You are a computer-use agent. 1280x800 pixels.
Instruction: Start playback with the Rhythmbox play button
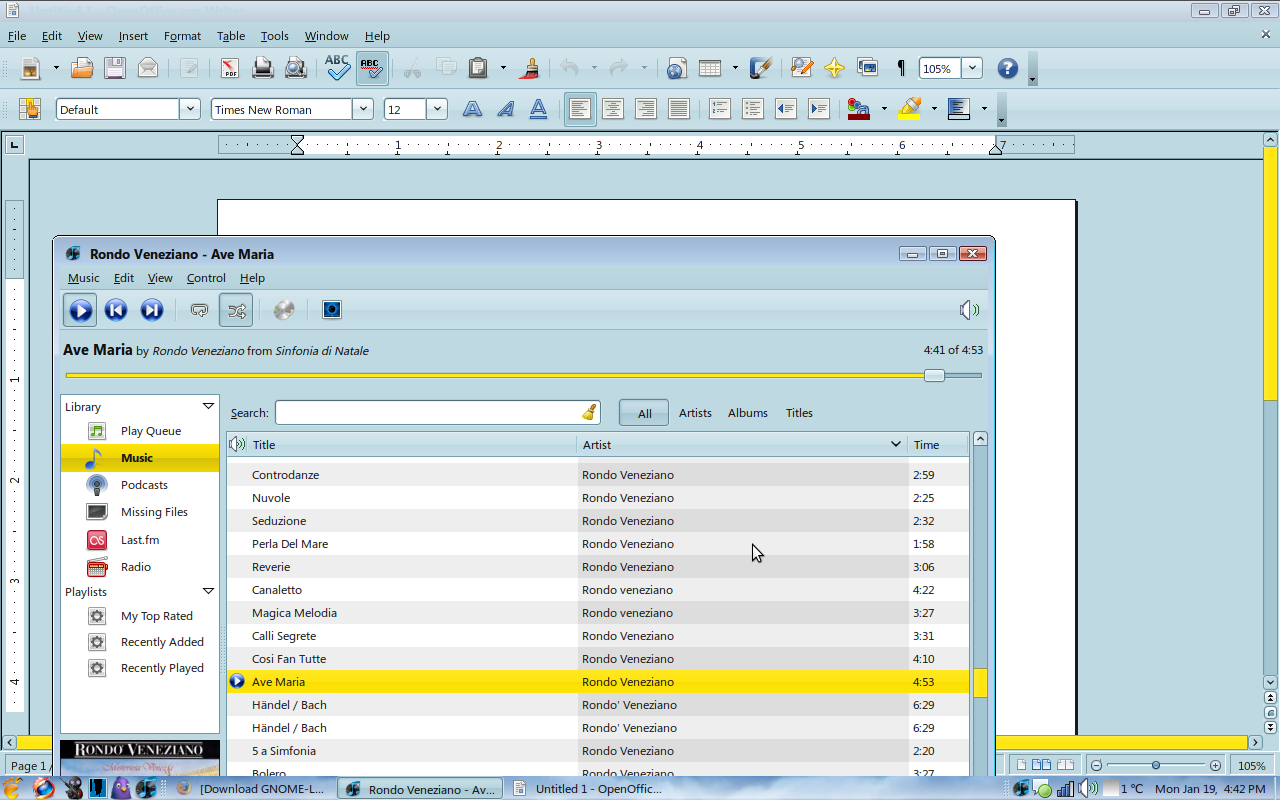tap(80, 310)
